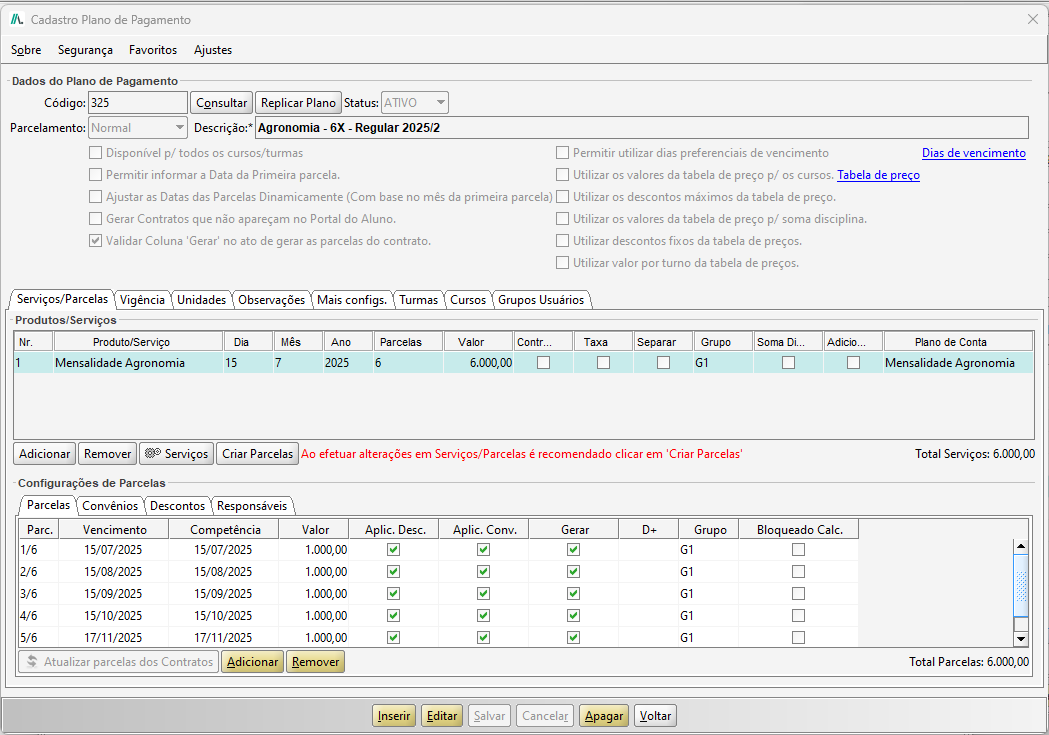The width and height of the screenshot is (1049, 735).
Task: Click the Criar Parcelas button
Action: [258, 453]
